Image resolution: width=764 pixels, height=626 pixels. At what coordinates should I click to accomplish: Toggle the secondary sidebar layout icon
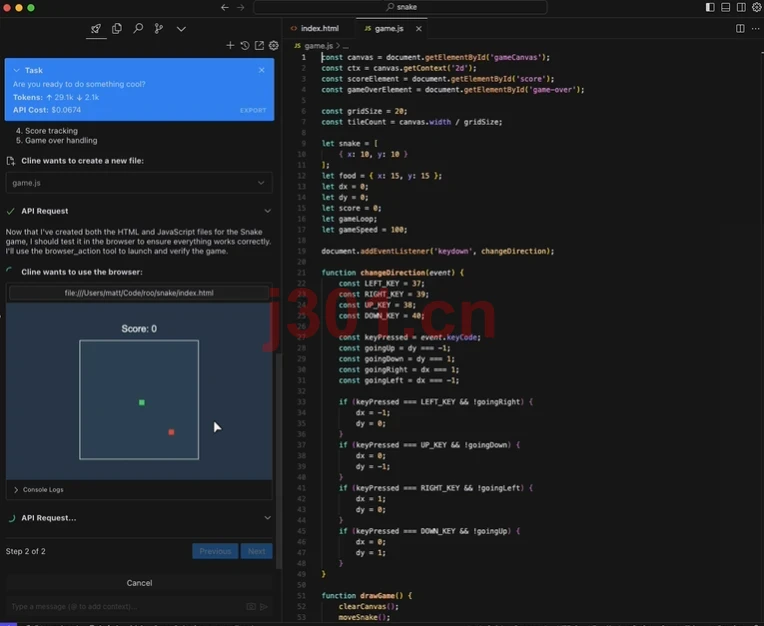click(x=741, y=7)
